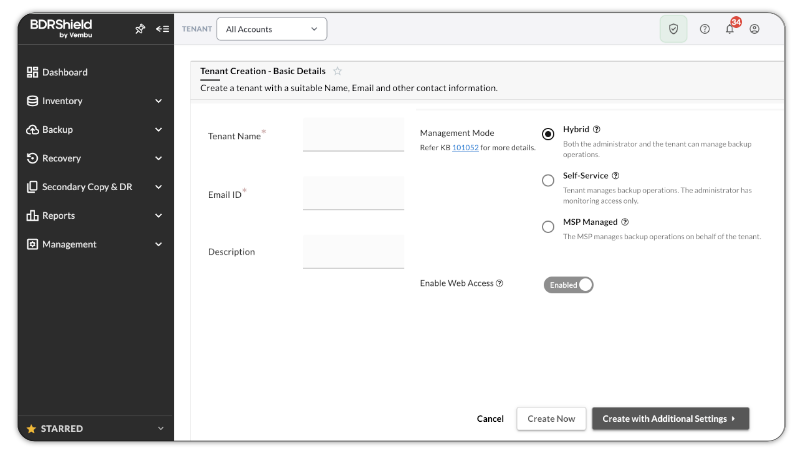Viewport: 800px width, 453px height.
Task: Expand Recovery menu chevron
Action: click(x=159, y=158)
